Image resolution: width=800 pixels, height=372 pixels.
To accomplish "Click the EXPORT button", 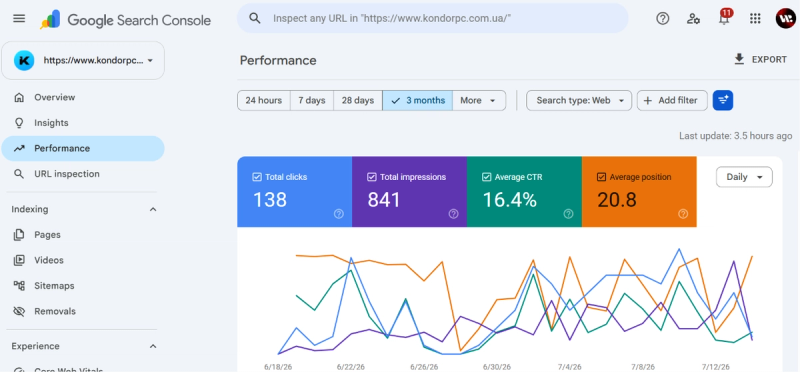I will [x=760, y=59].
